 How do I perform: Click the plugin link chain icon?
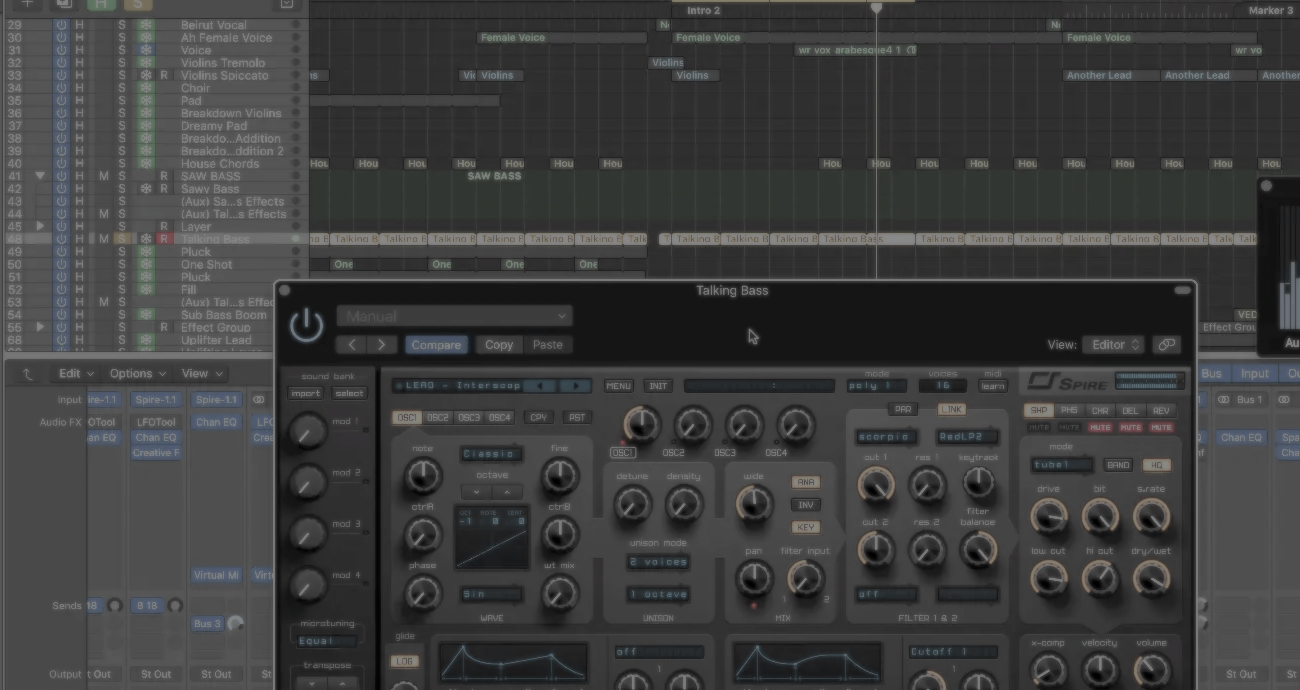(x=1166, y=344)
